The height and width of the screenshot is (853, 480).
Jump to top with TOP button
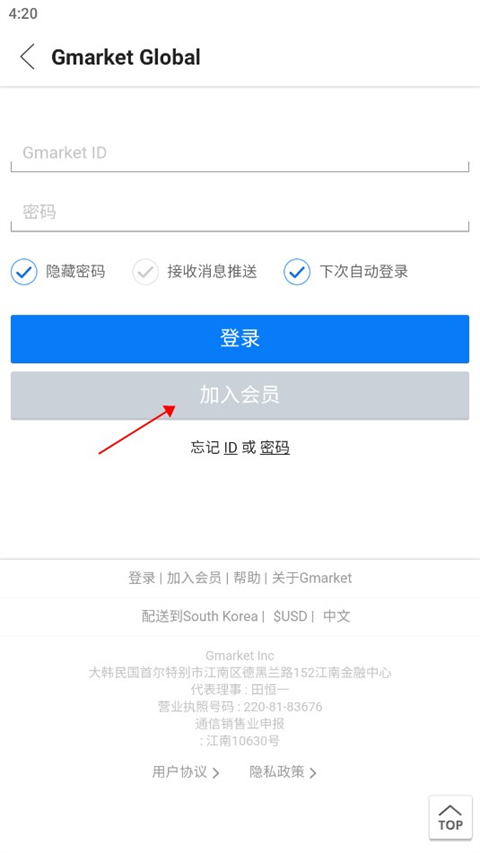tap(450, 818)
